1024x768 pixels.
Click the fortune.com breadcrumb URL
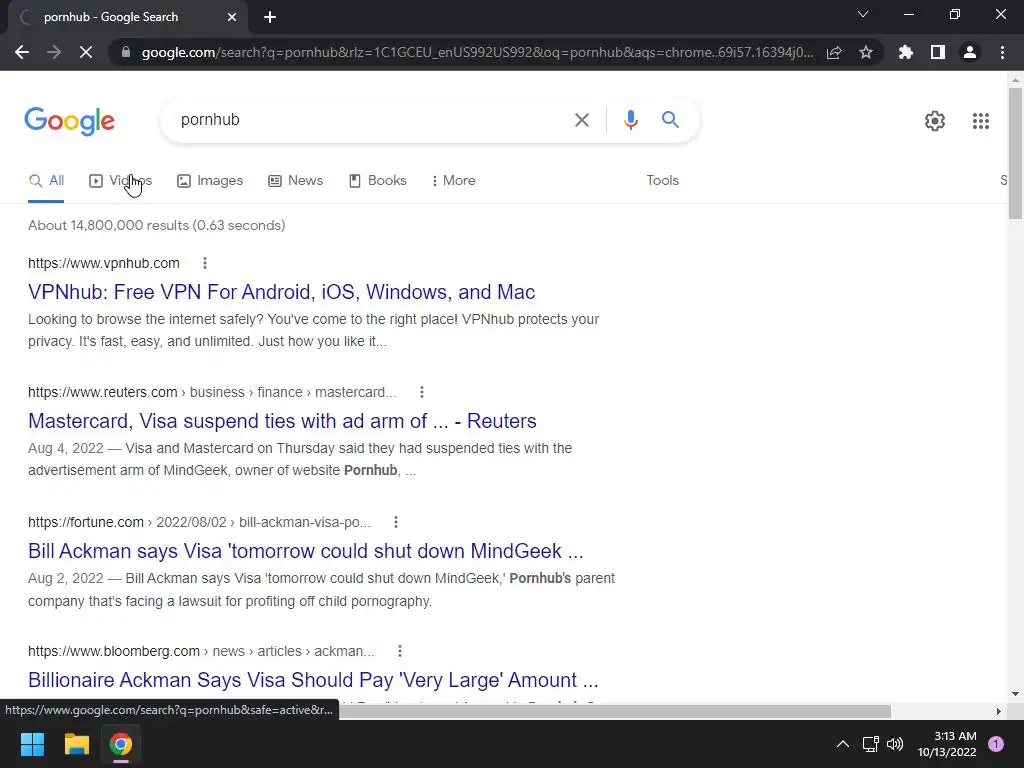click(x=199, y=522)
